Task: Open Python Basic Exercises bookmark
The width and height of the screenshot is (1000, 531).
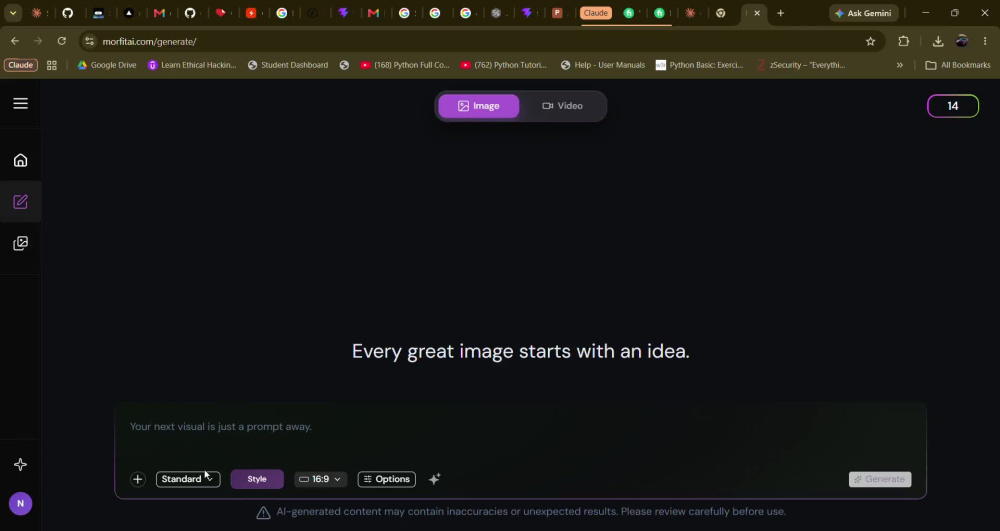Action: pos(700,65)
